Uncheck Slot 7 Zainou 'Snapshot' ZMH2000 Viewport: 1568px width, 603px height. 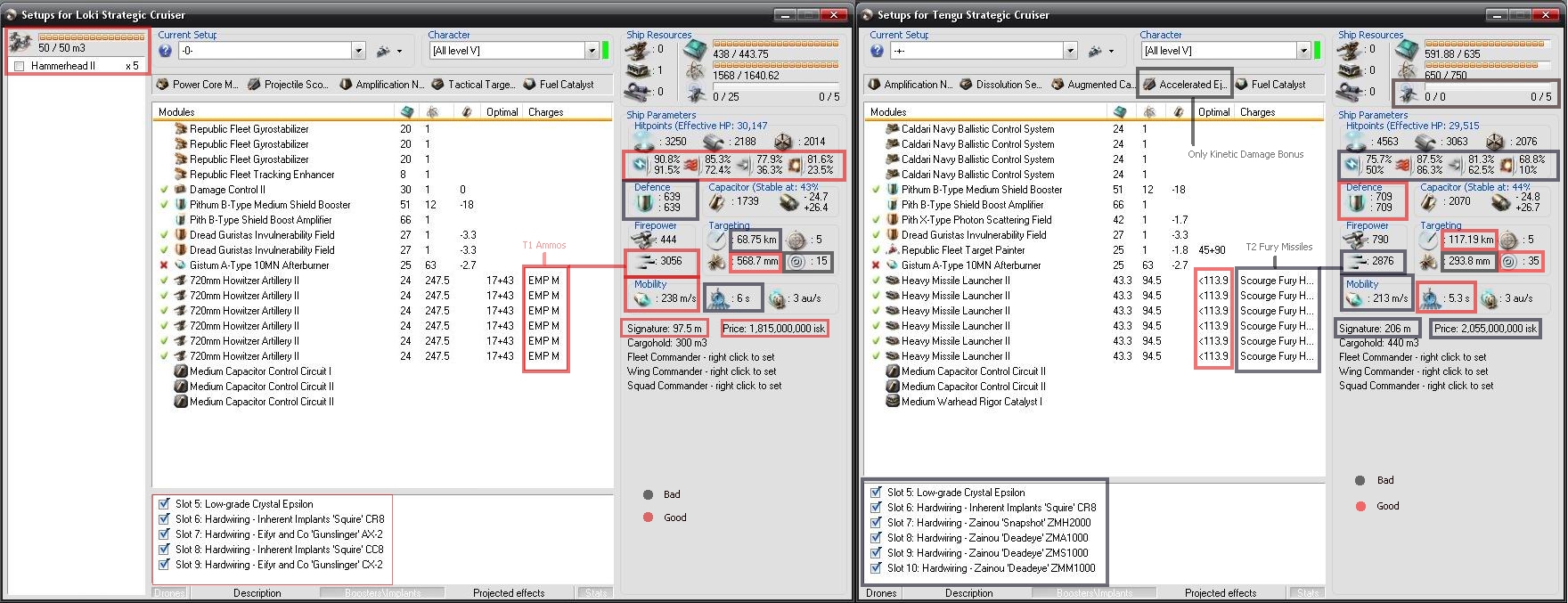coord(876,523)
